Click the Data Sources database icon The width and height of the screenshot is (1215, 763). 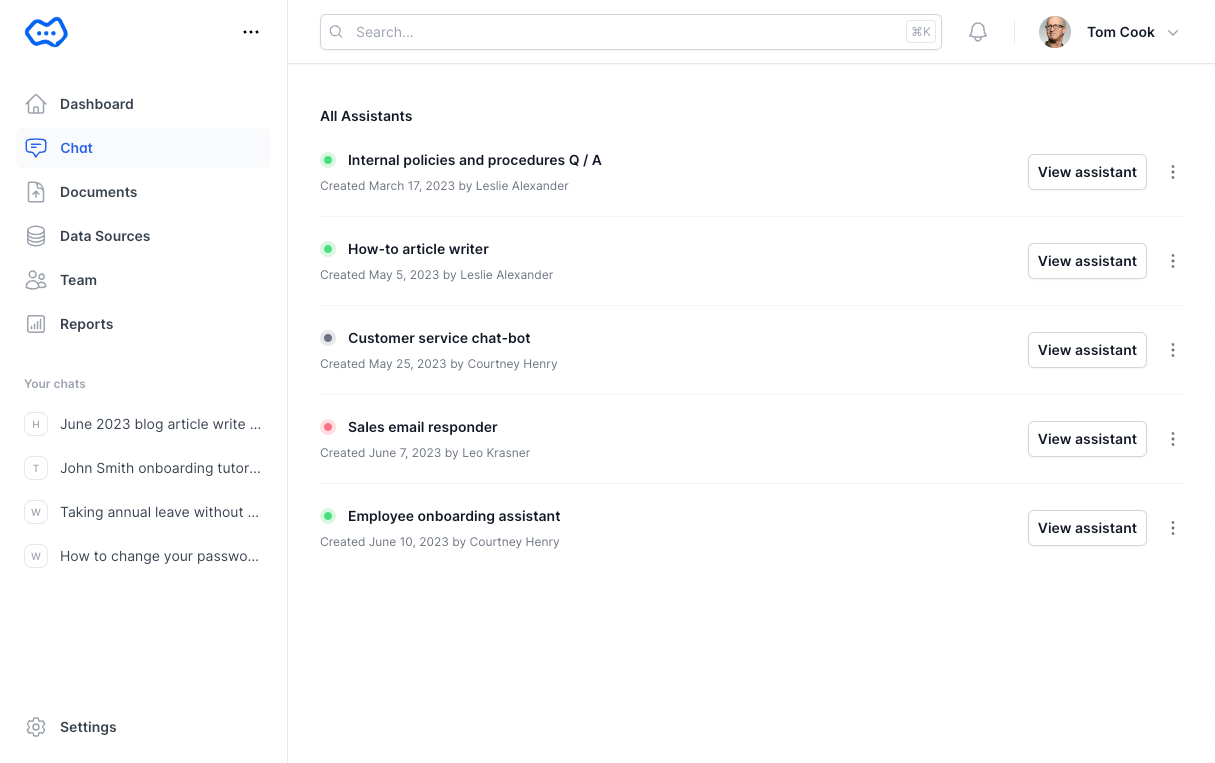click(36, 236)
